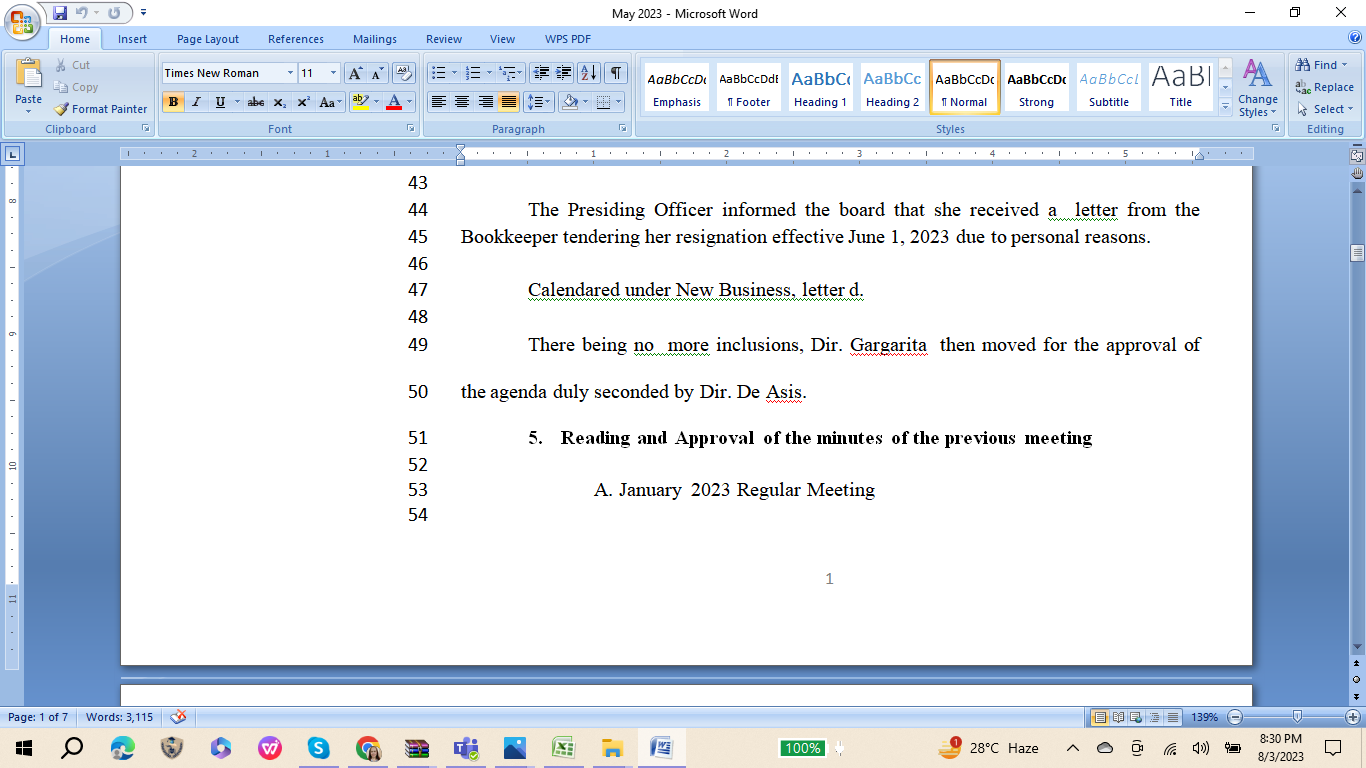Apply the Subtitle style

(x=1108, y=87)
